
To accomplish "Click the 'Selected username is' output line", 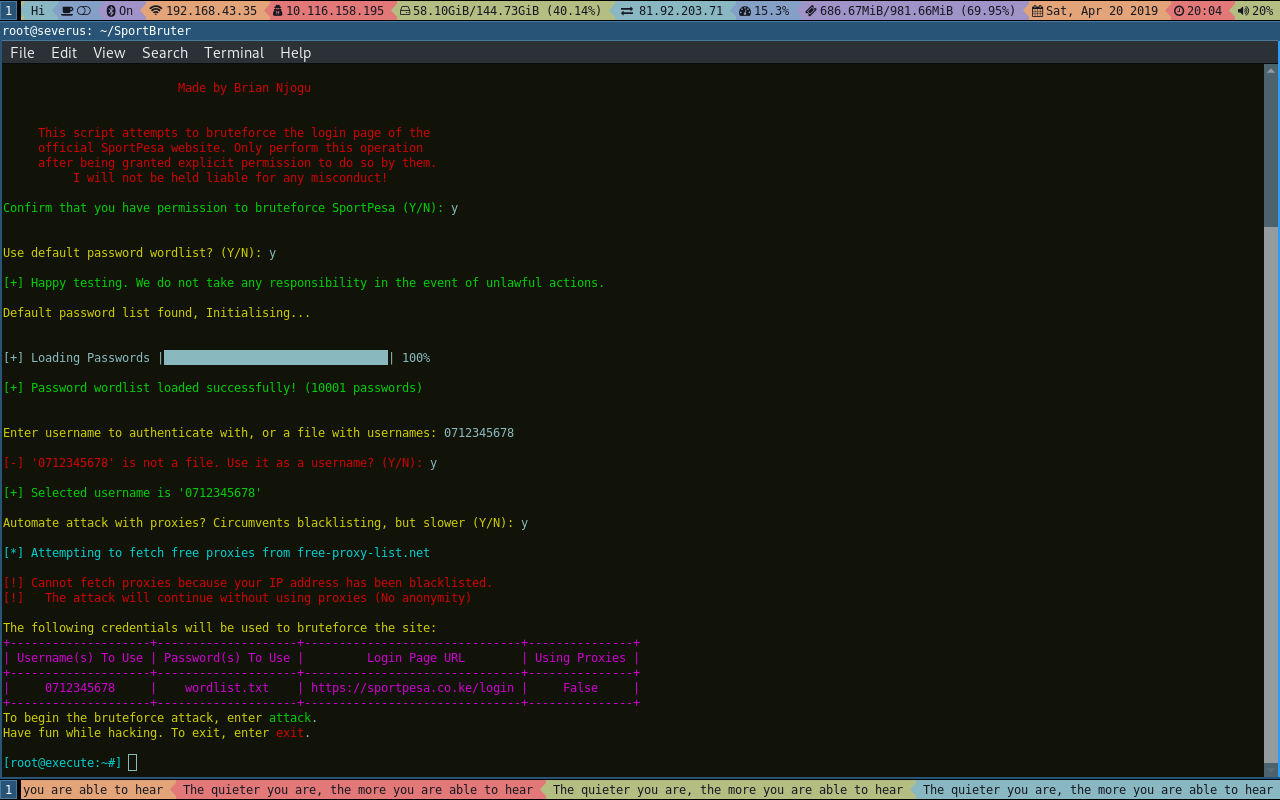I will [132, 493].
